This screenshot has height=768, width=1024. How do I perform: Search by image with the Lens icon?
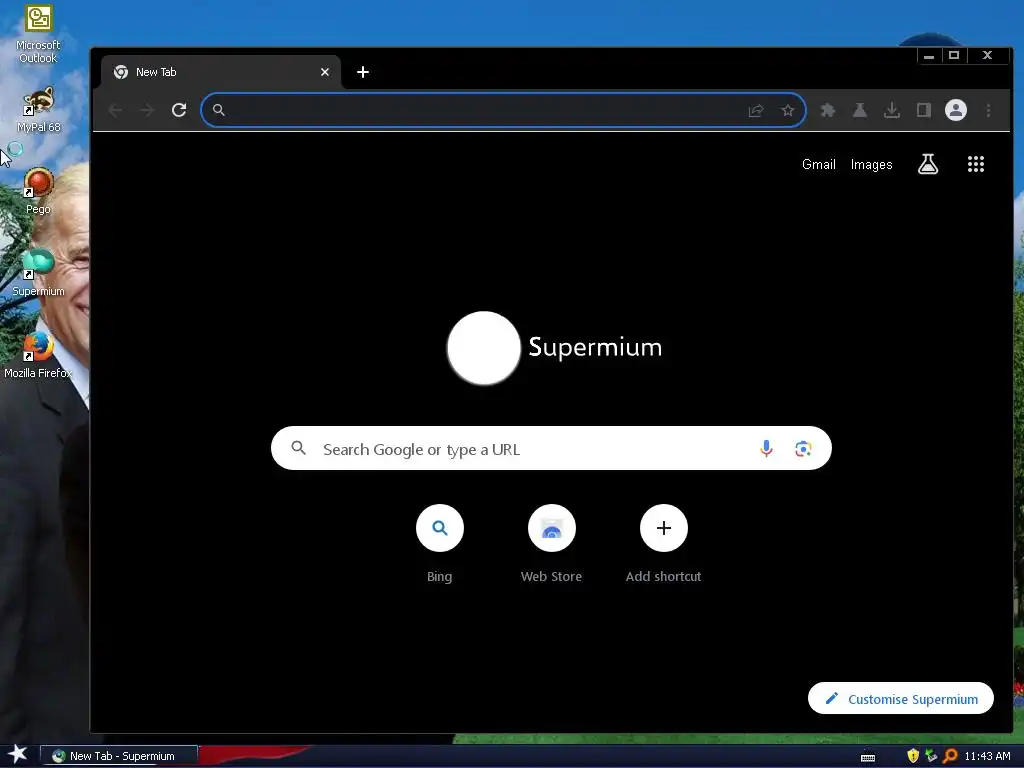(803, 448)
